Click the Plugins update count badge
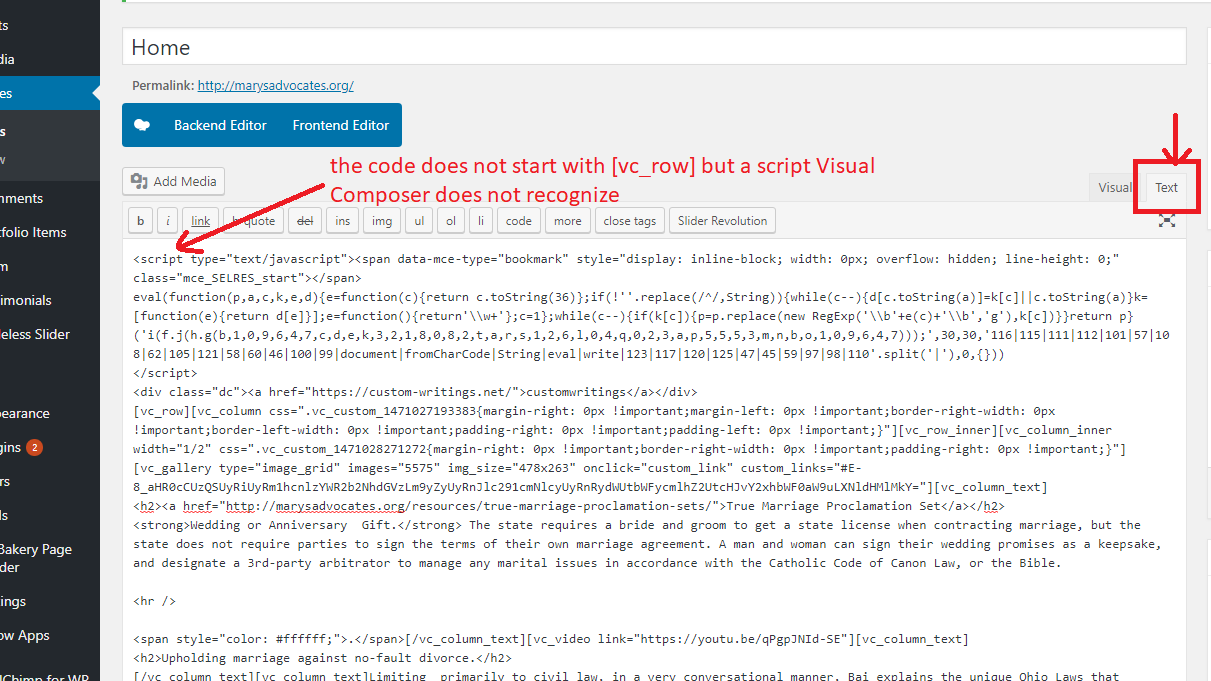The width and height of the screenshot is (1211, 681). pyautogui.click(x=34, y=447)
